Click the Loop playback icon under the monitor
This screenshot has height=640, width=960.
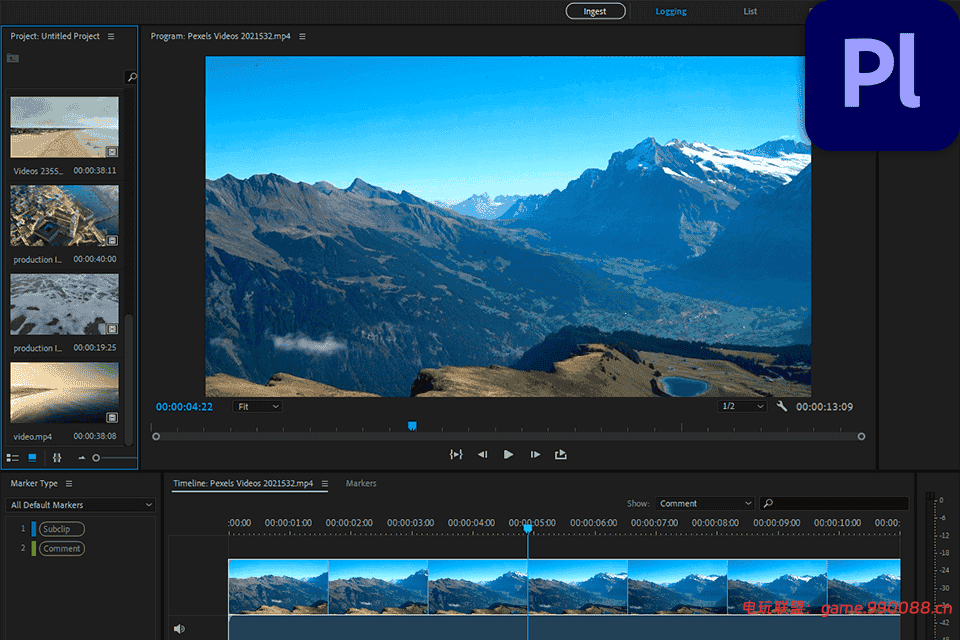[x=456, y=454]
